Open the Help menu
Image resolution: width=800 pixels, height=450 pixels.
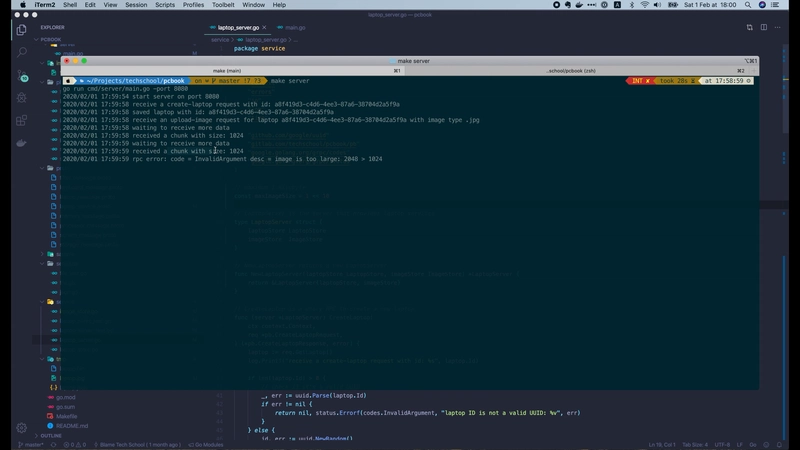coord(279,5)
